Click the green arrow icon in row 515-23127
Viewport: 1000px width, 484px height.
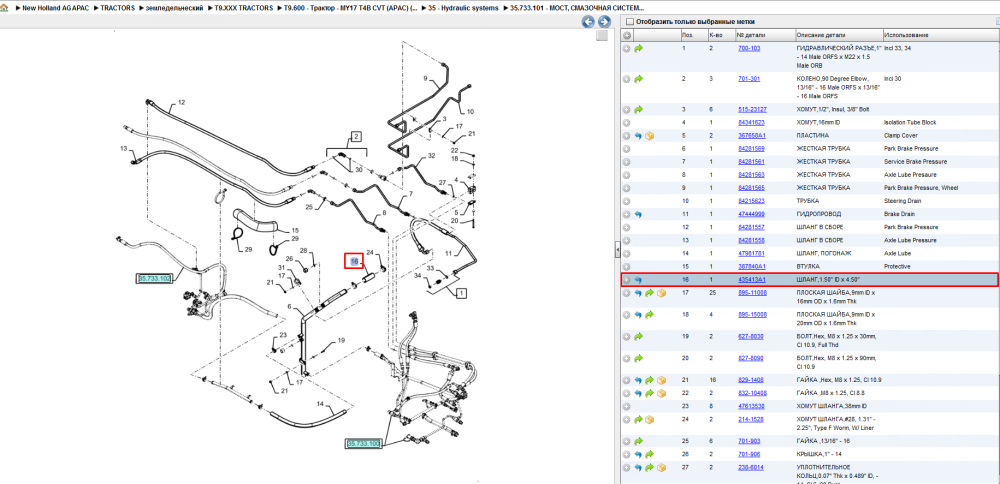click(x=638, y=110)
